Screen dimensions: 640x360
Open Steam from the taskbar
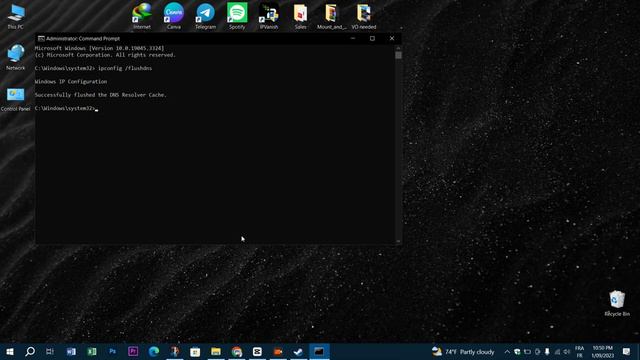298,351
